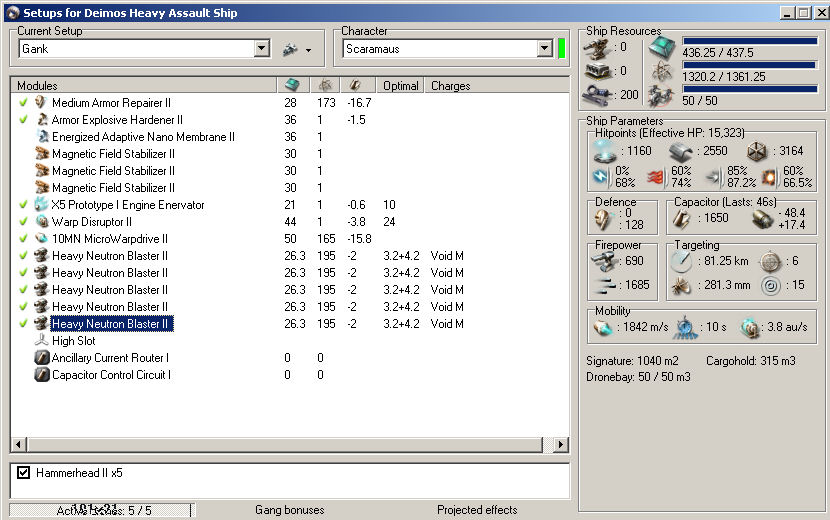Click the Capacitor Control Circuit I rig icon
Screen dimensions: 830x520
click(42, 374)
